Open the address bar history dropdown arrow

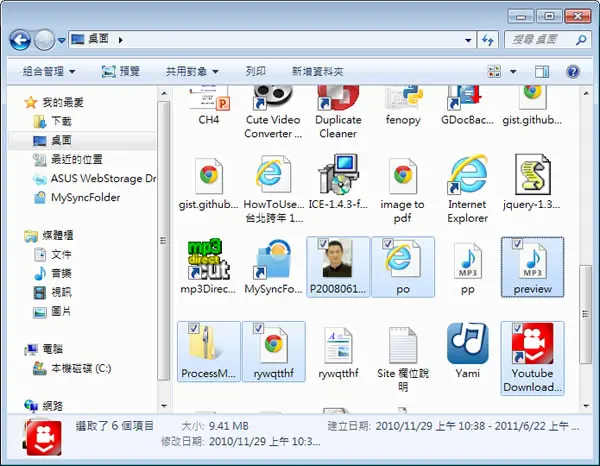tap(468, 40)
